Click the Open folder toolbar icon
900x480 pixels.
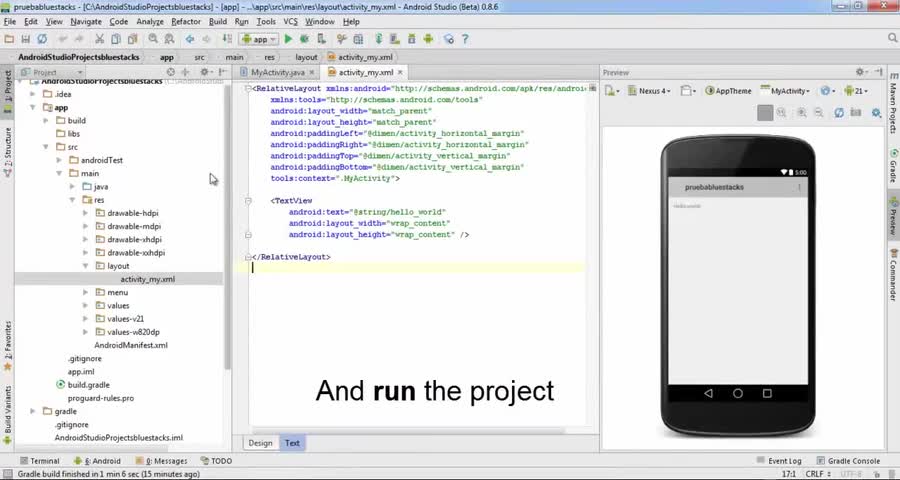coord(9,39)
